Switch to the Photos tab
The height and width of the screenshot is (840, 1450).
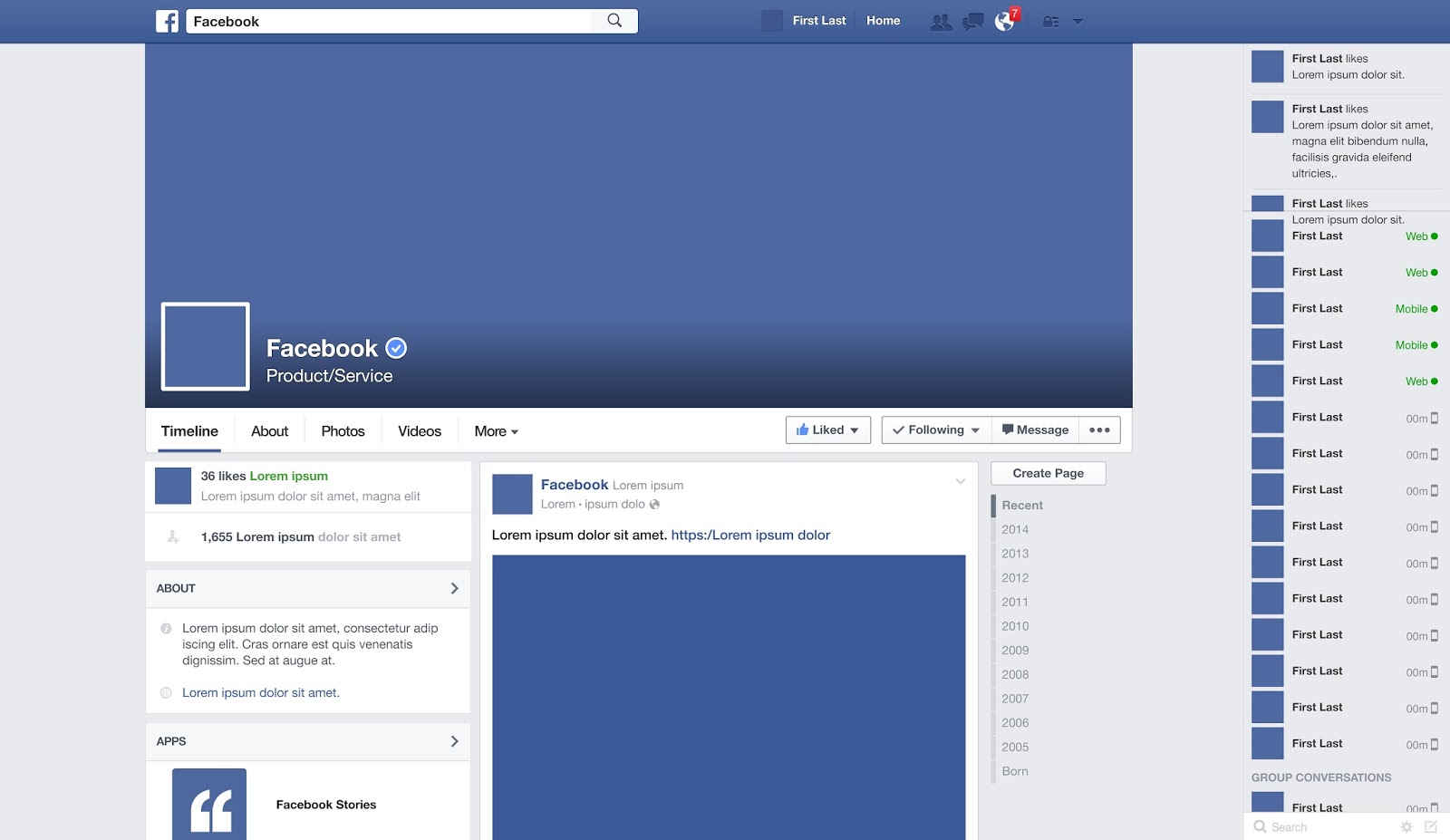[343, 431]
